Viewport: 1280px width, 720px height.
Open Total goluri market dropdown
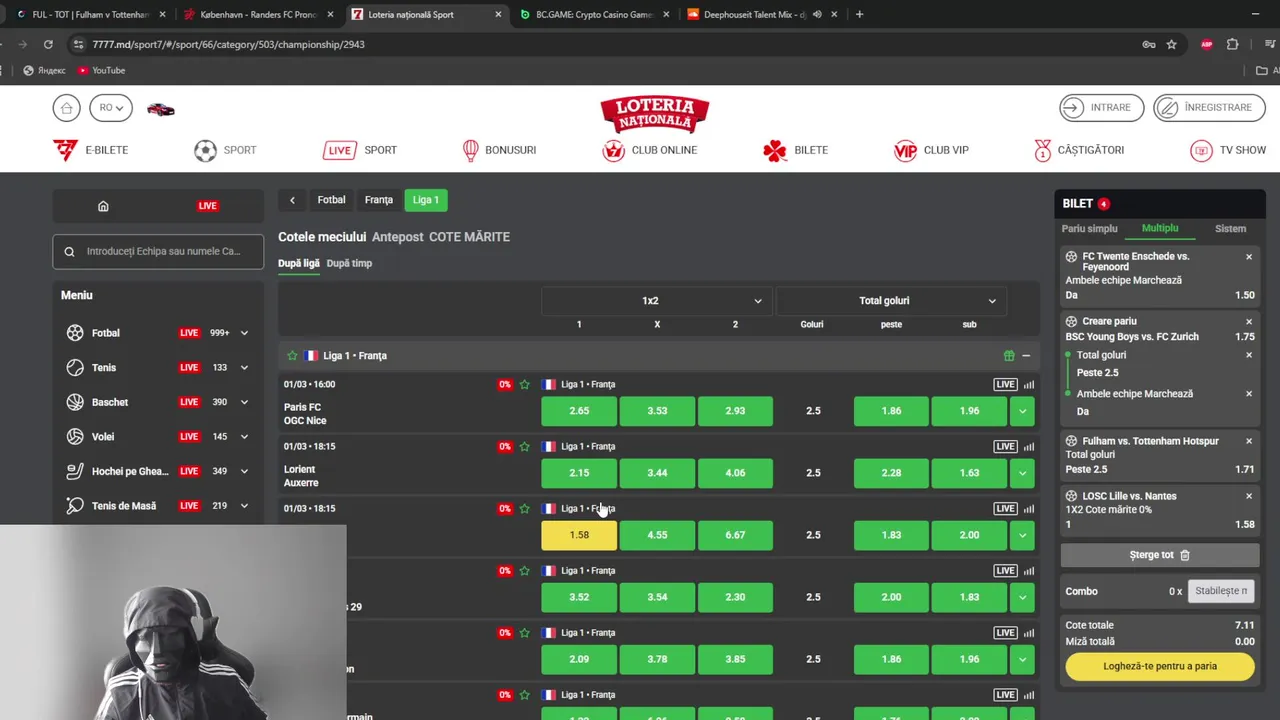tap(891, 301)
